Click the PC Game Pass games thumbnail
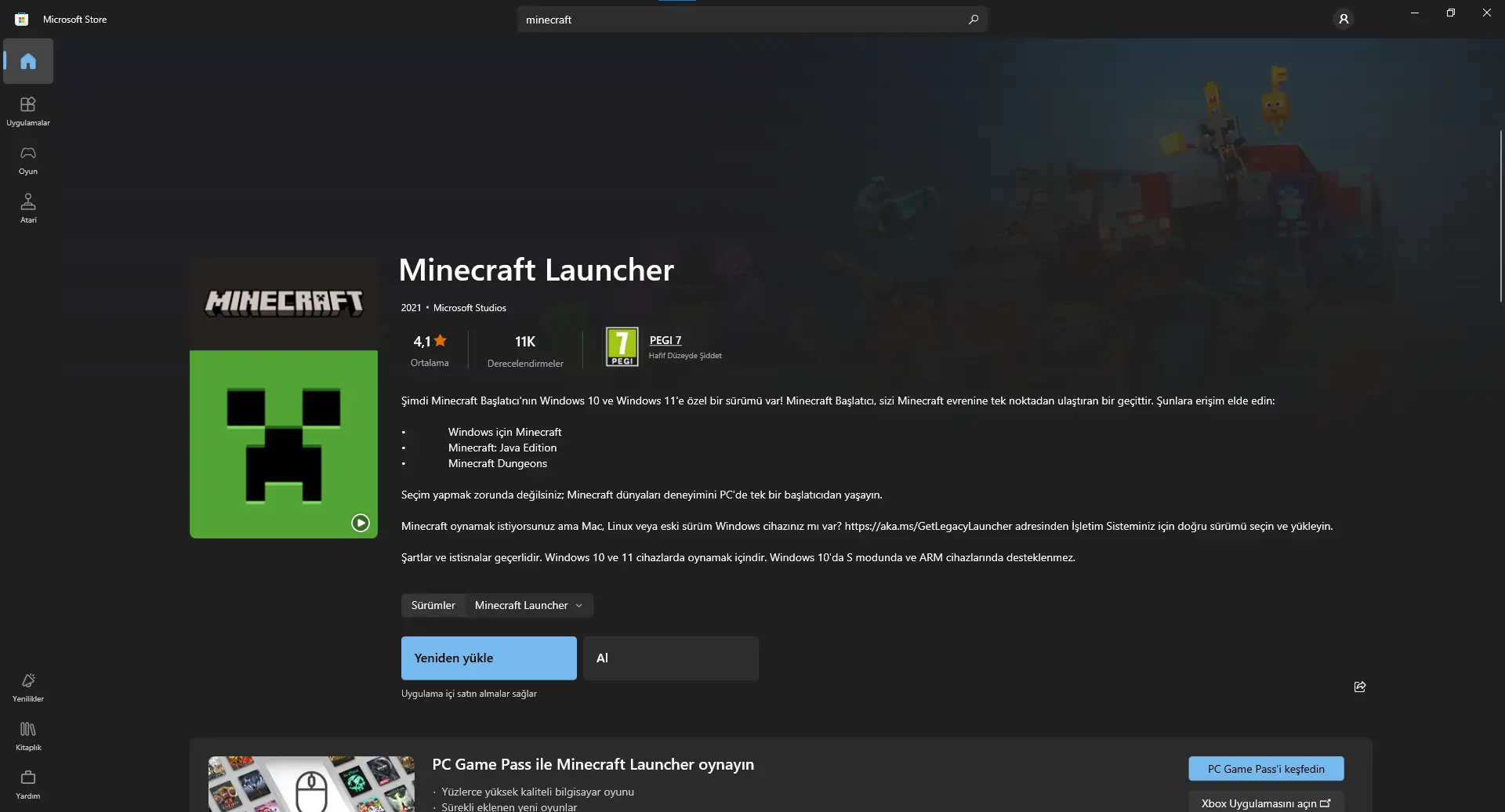The height and width of the screenshot is (812, 1505). coord(311,784)
